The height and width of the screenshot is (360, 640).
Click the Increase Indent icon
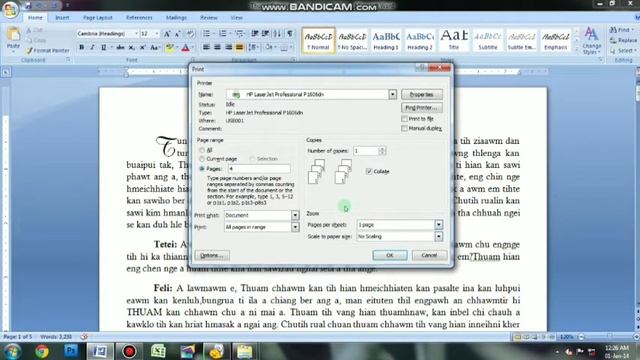(x=265, y=34)
